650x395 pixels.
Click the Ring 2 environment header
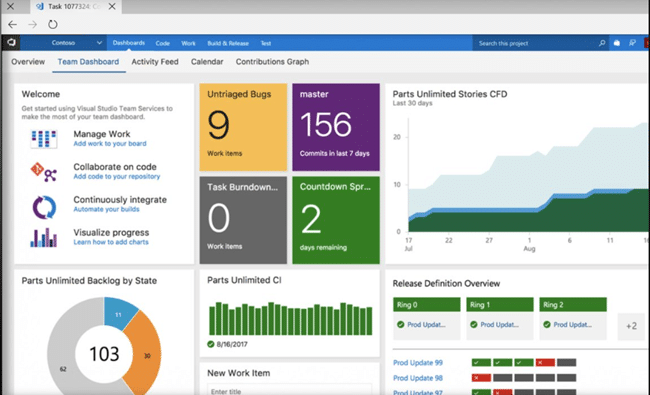573,305
